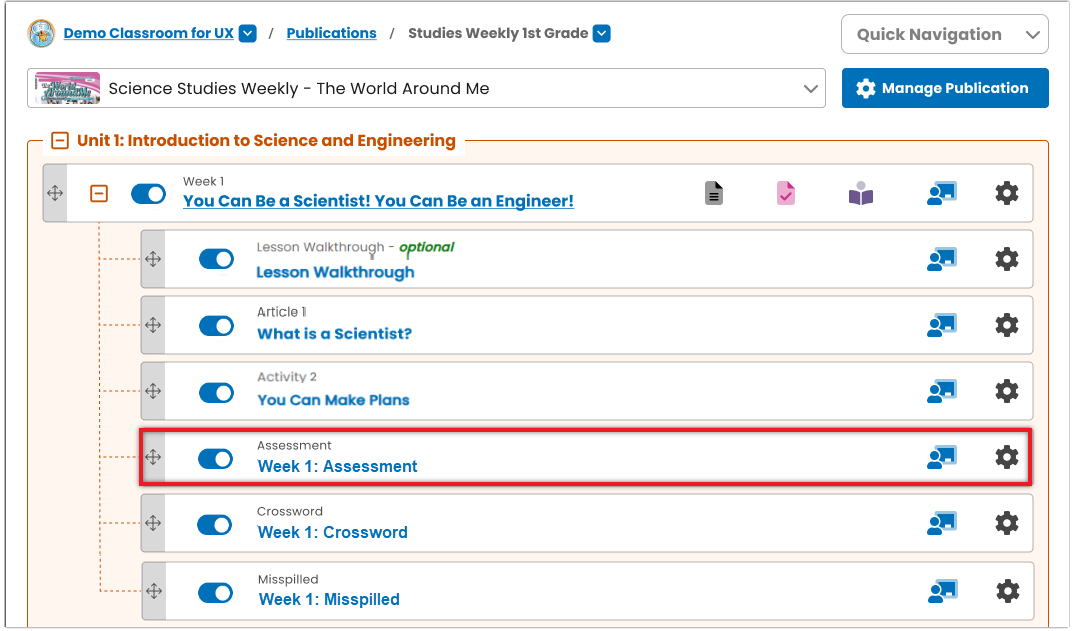The width and height of the screenshot is (1074, 631).
Task: Open the Week 1: Misspilled link
Action: pyautogui.click(x=329, y=599)
